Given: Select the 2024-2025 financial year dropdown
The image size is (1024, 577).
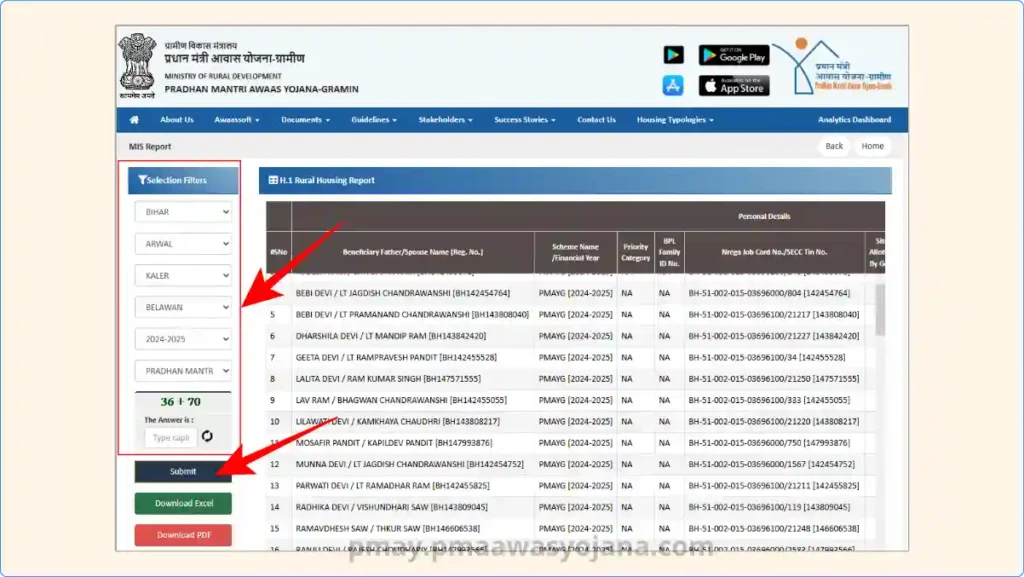Looking at the screenshot, I should tap(183, 339).
